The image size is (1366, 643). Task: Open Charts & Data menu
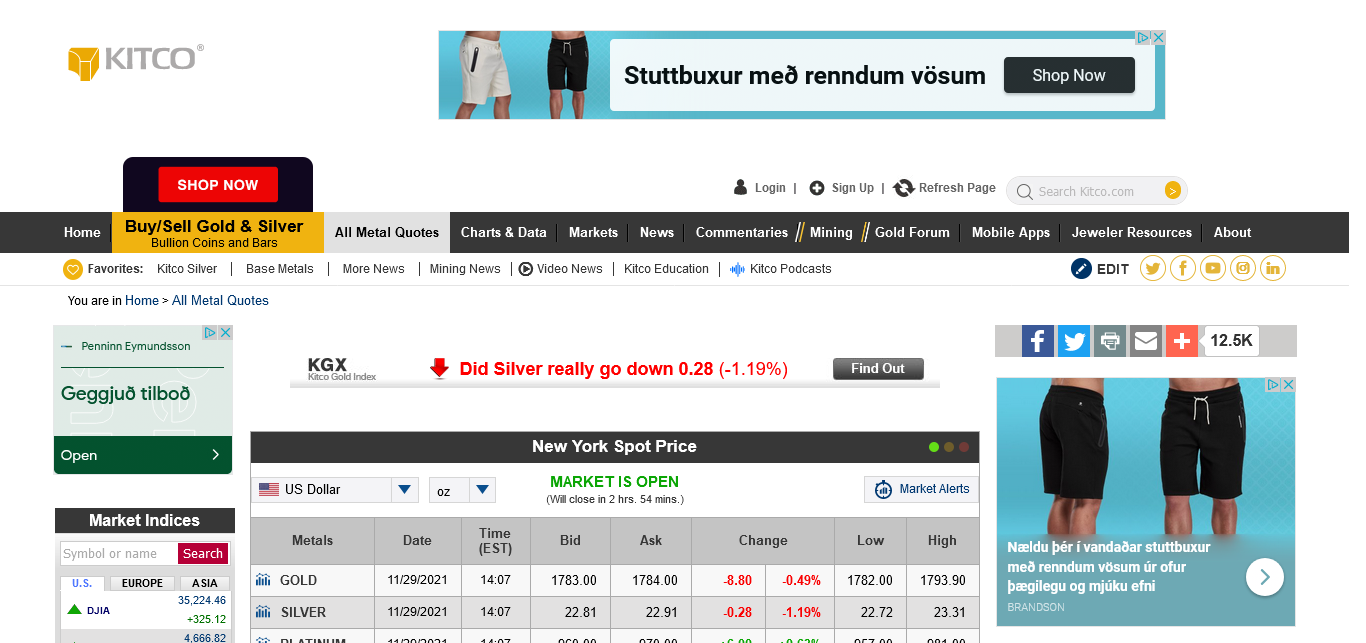coord(503,232)
